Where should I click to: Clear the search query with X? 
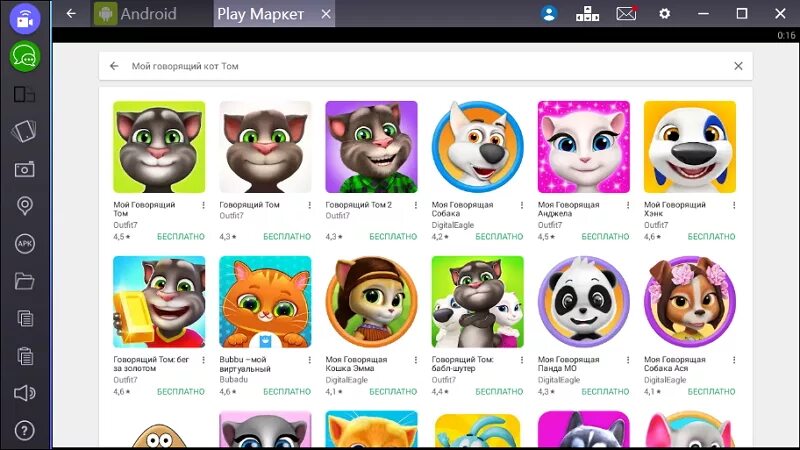click(738, 66)
